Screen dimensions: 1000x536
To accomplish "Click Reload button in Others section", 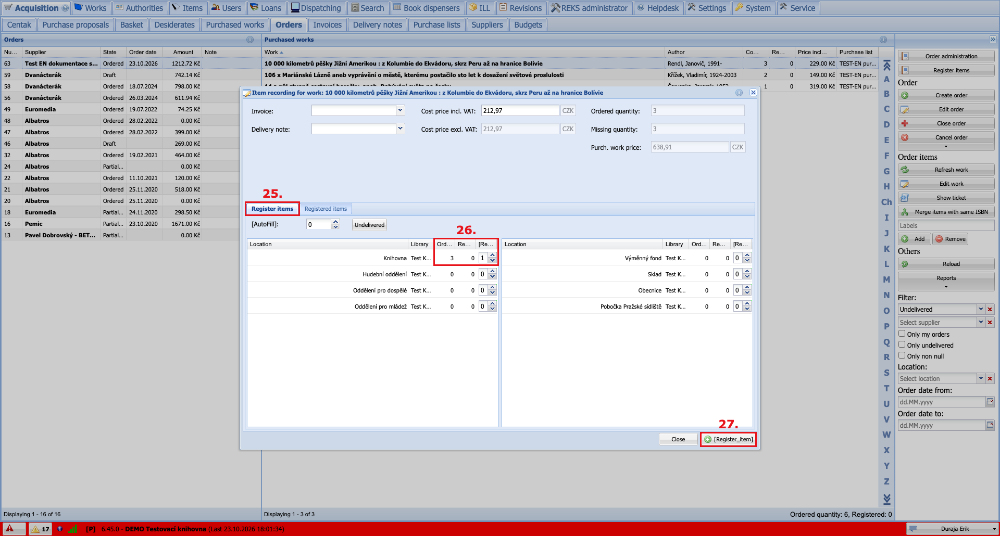I will point(946,264).
